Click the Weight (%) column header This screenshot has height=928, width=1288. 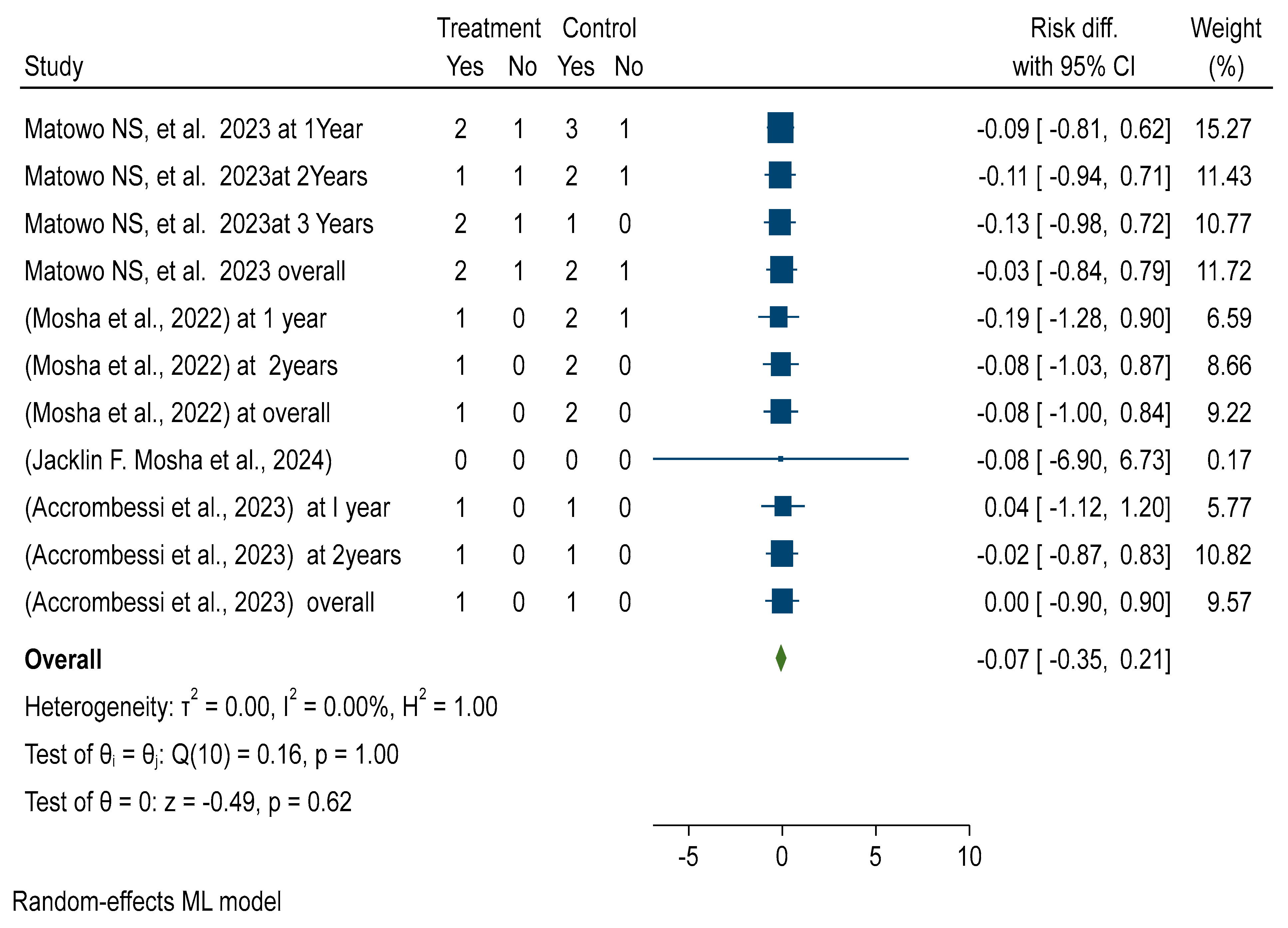[1225, 48]
